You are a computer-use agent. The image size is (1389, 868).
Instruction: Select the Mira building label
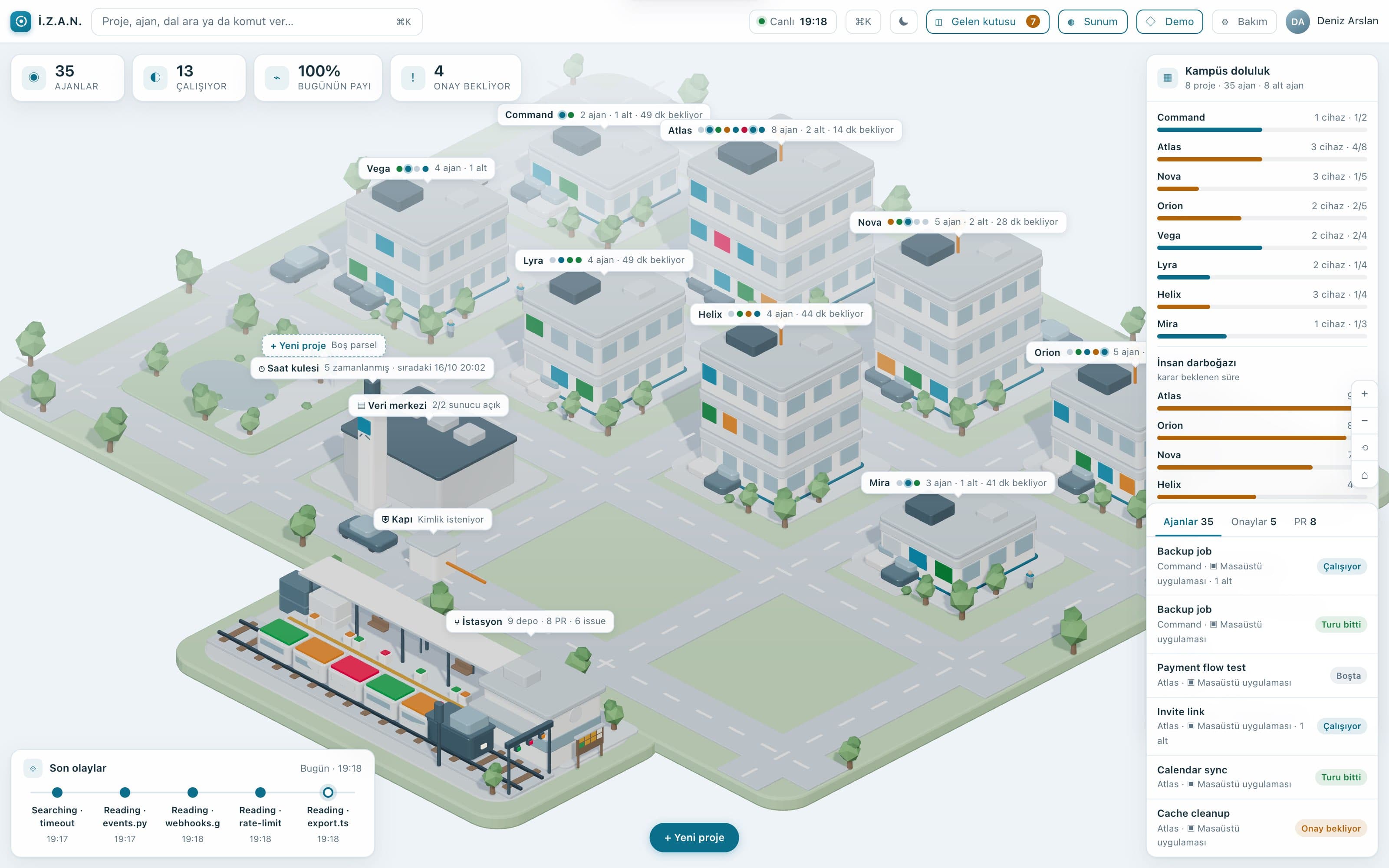coord(958,483)
